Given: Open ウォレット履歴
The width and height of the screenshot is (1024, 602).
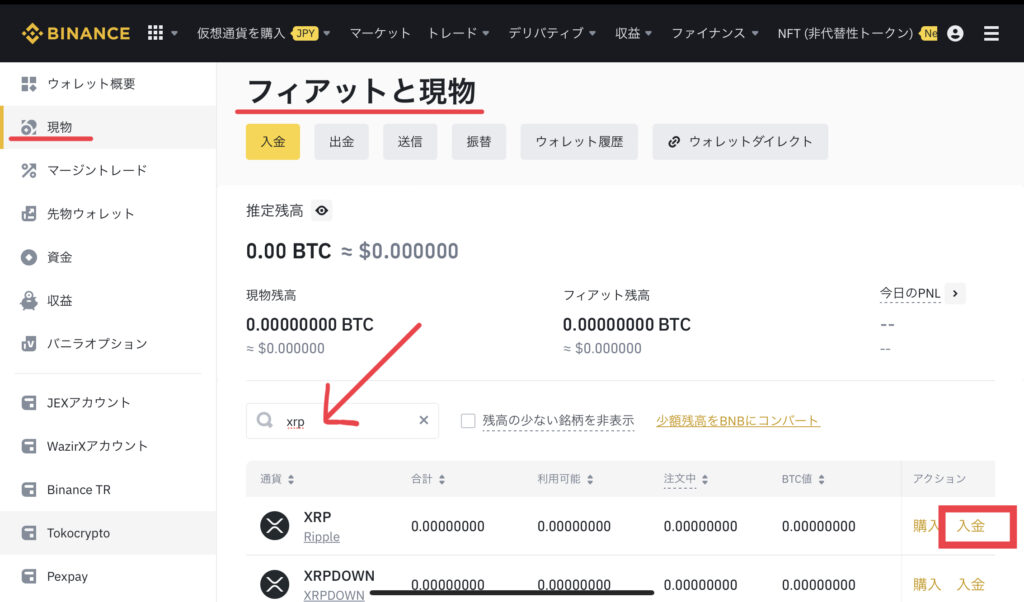Looking at the screenshot, I should point(579,142).
